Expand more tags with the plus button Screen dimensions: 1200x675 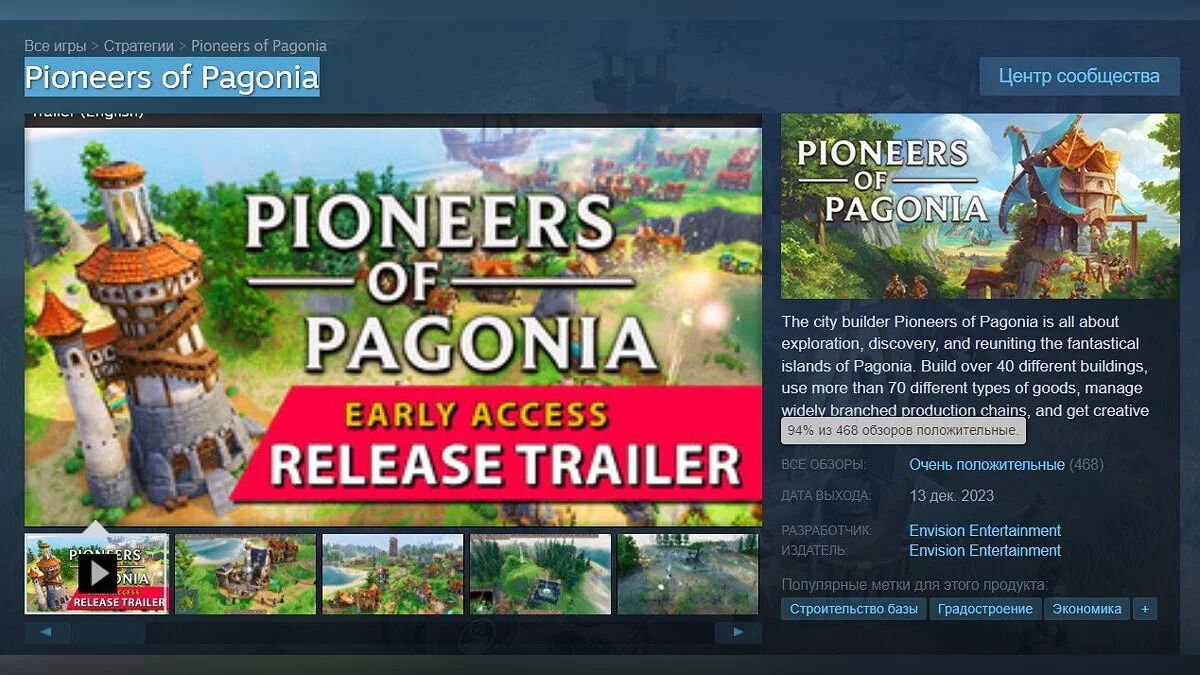(x=1145, y=609)
